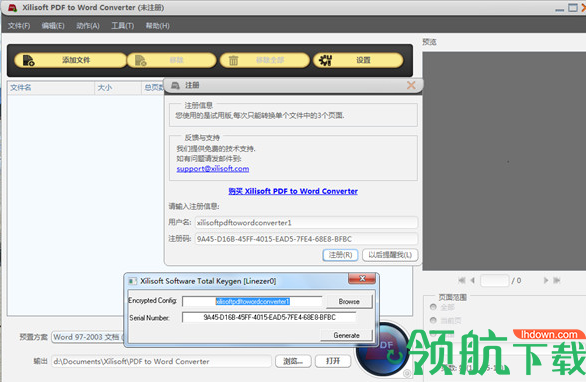Click the Serial Number field in the keygen
Viewport: 586px width, 382px height.
[x=269, y=317]
